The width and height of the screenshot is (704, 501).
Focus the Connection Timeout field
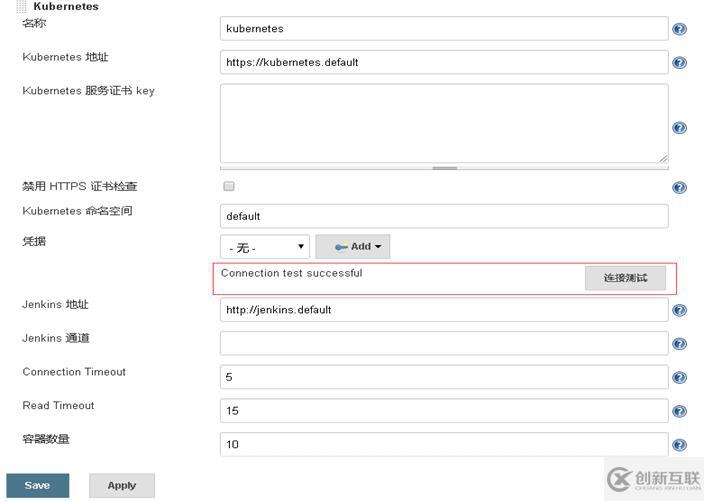pyautogui.click(x=444, y=377)
